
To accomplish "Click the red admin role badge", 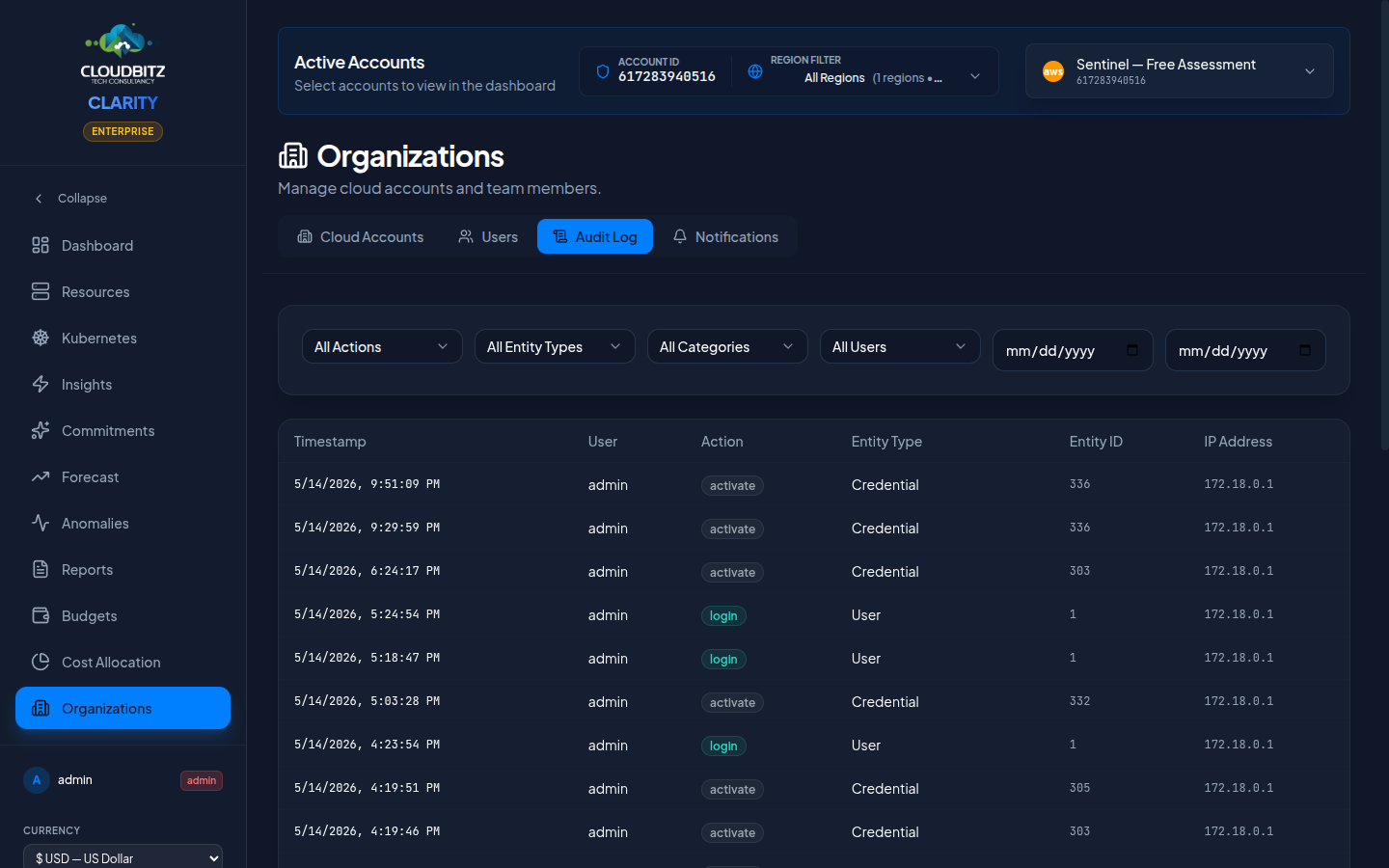I will tap(202, 780).
